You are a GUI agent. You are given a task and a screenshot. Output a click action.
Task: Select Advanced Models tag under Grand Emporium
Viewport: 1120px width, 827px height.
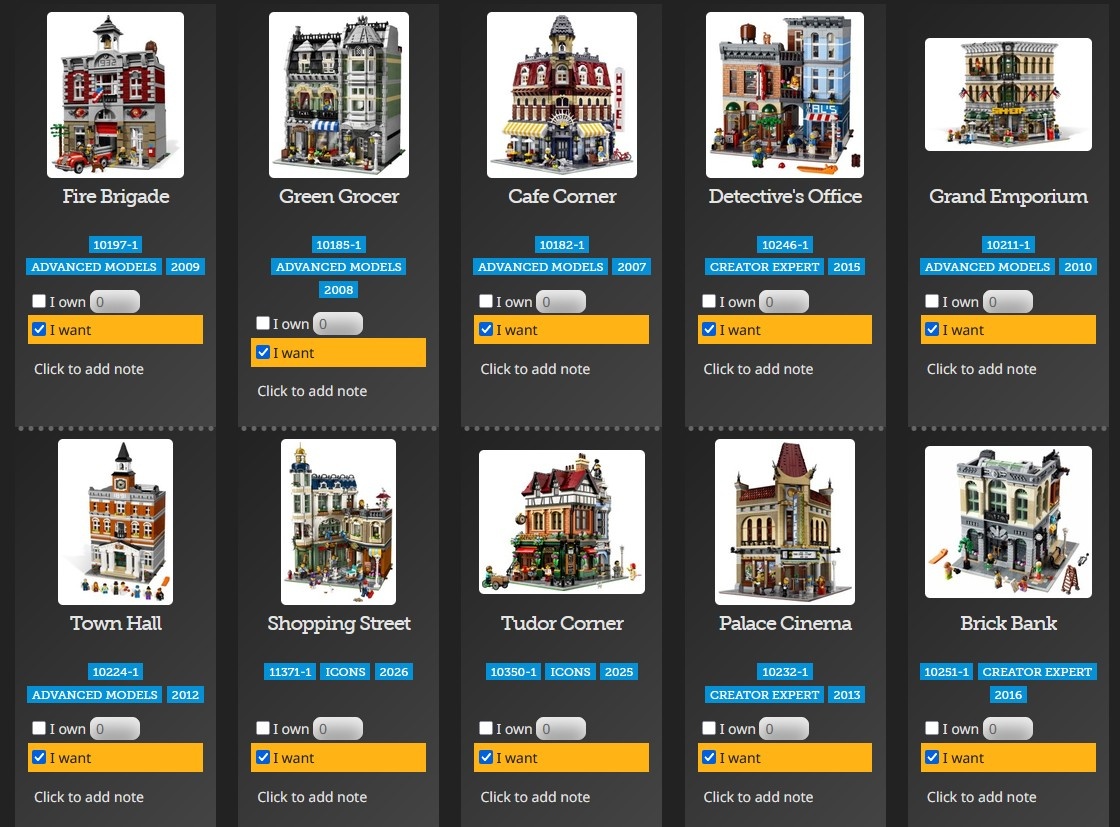[x=987, y=267]
